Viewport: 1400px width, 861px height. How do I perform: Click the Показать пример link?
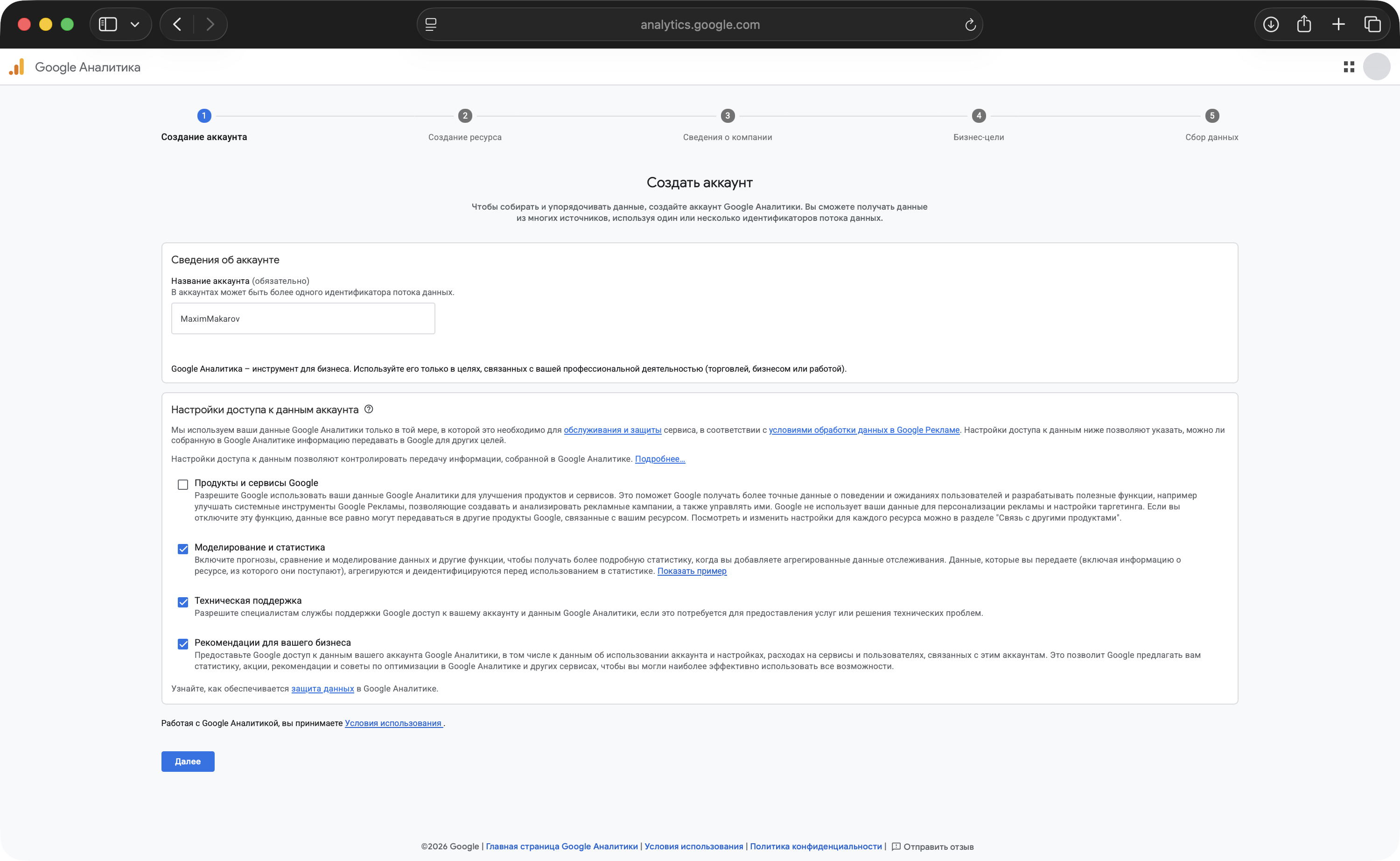pos(692,571)
